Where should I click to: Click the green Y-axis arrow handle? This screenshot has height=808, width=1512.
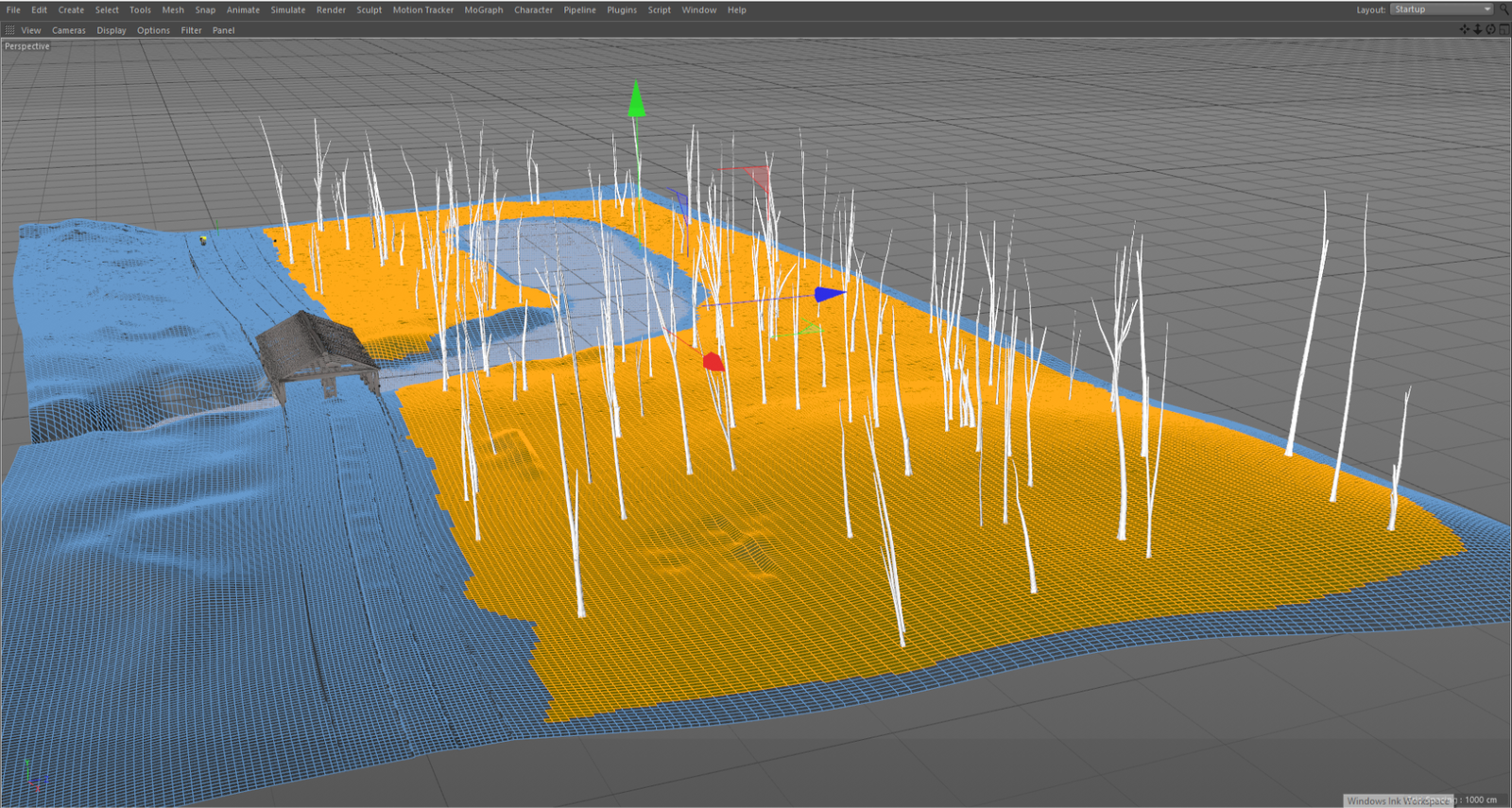(x=637, y=100)
